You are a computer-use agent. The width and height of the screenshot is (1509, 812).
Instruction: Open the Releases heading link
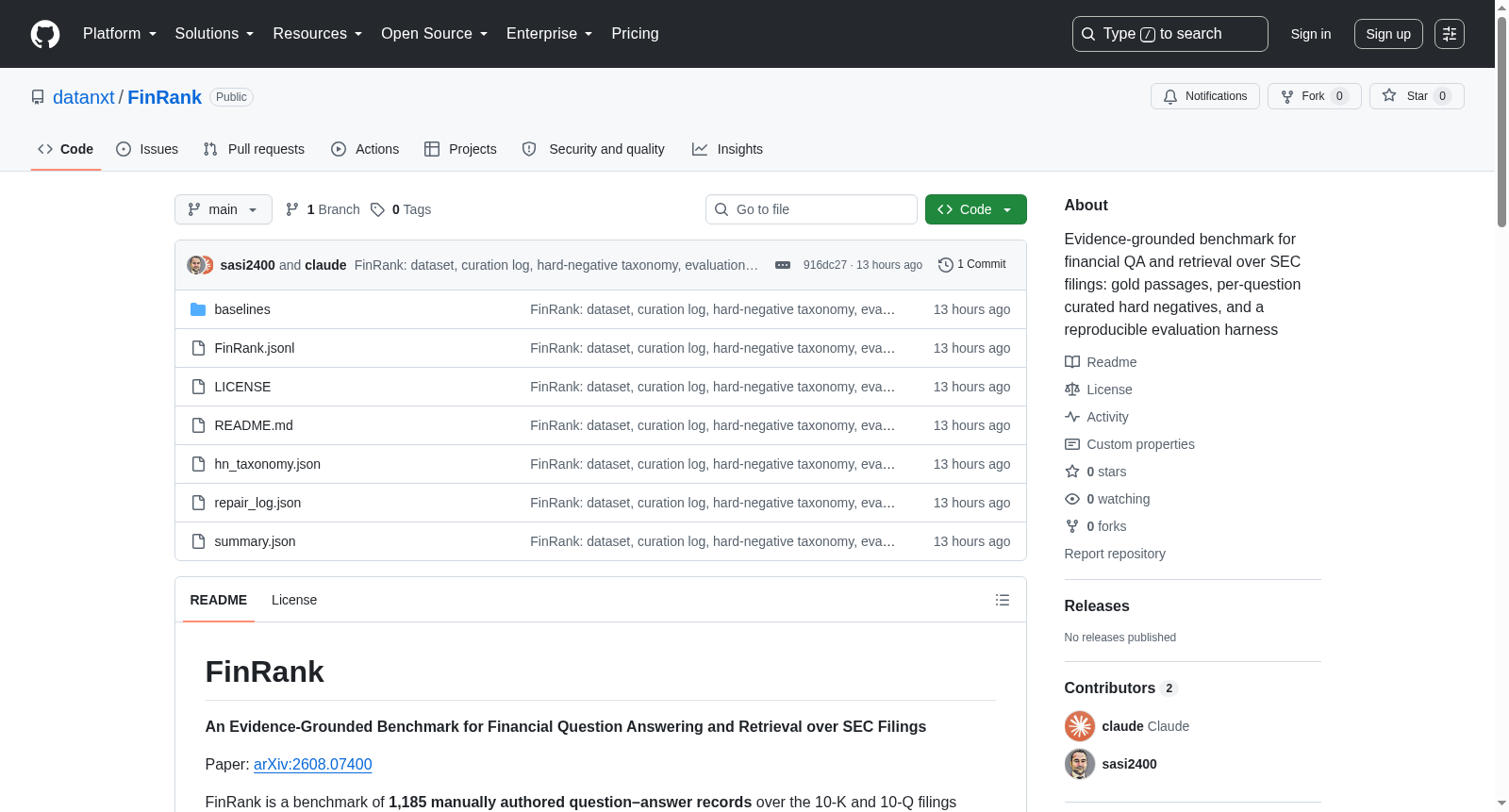pyautogui.click(x=1097, y=606)
